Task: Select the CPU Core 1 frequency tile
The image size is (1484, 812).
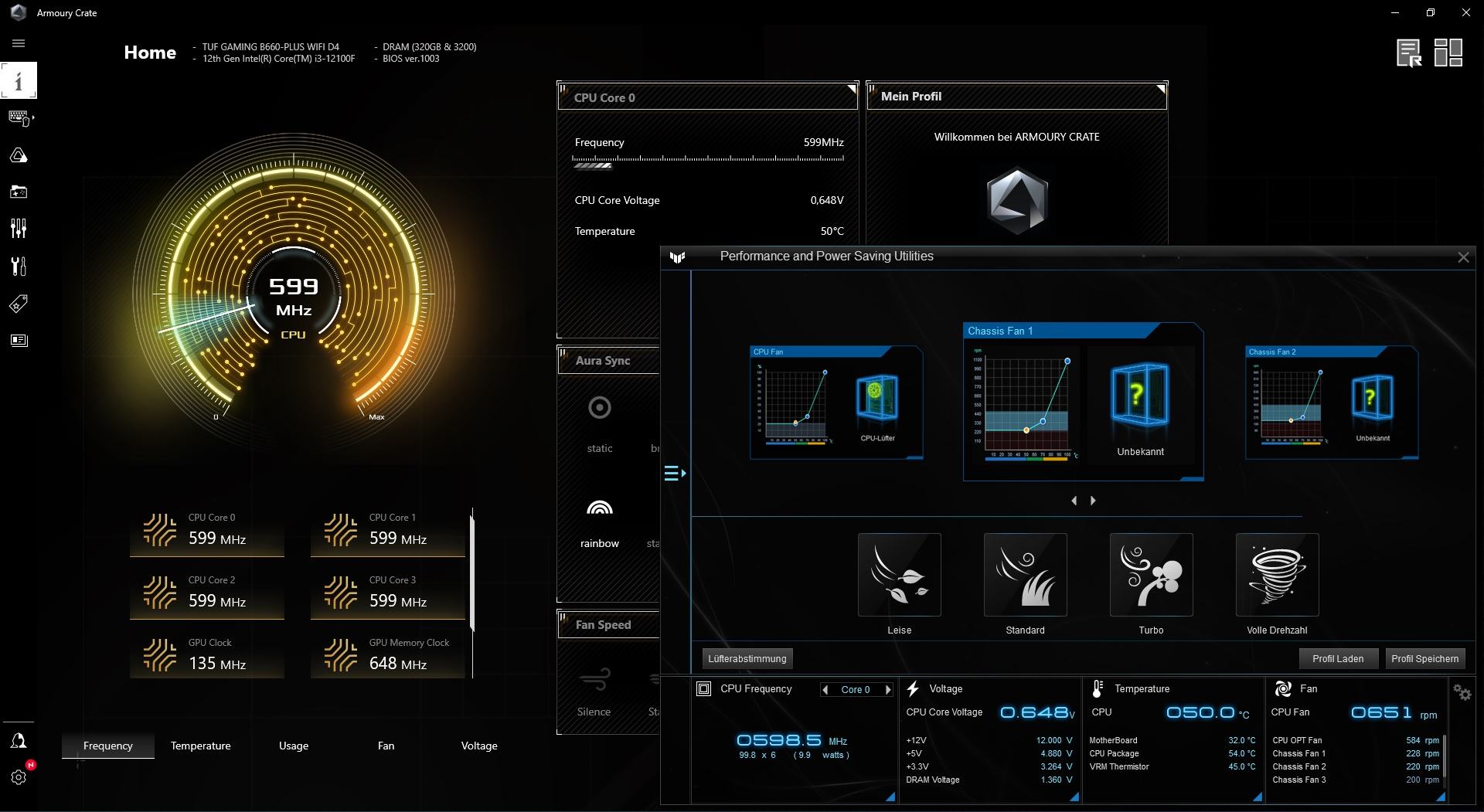Action: pyautogui.click(x=388, y=532)
